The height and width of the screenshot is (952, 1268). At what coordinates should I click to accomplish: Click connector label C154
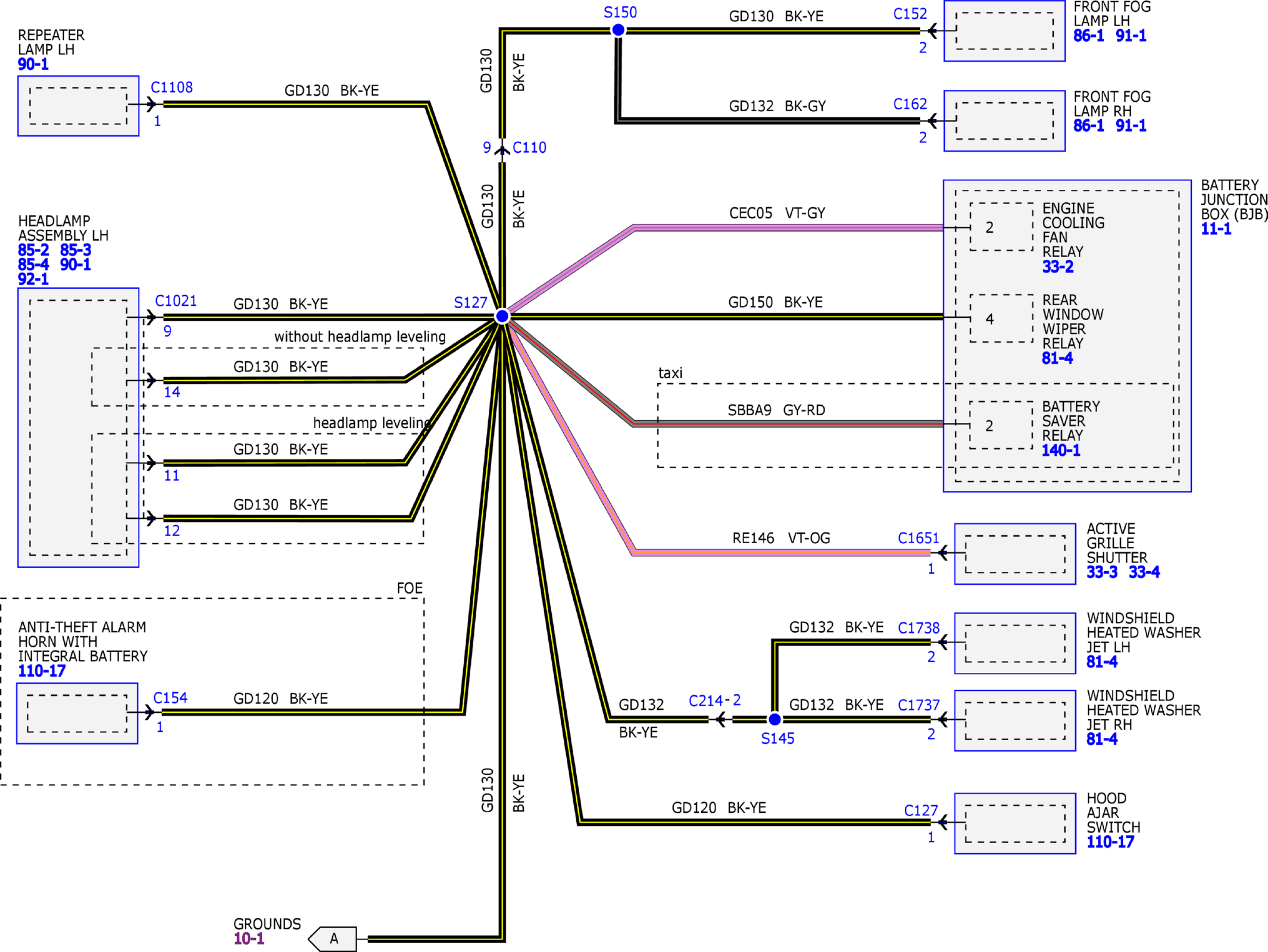point(170,698)
